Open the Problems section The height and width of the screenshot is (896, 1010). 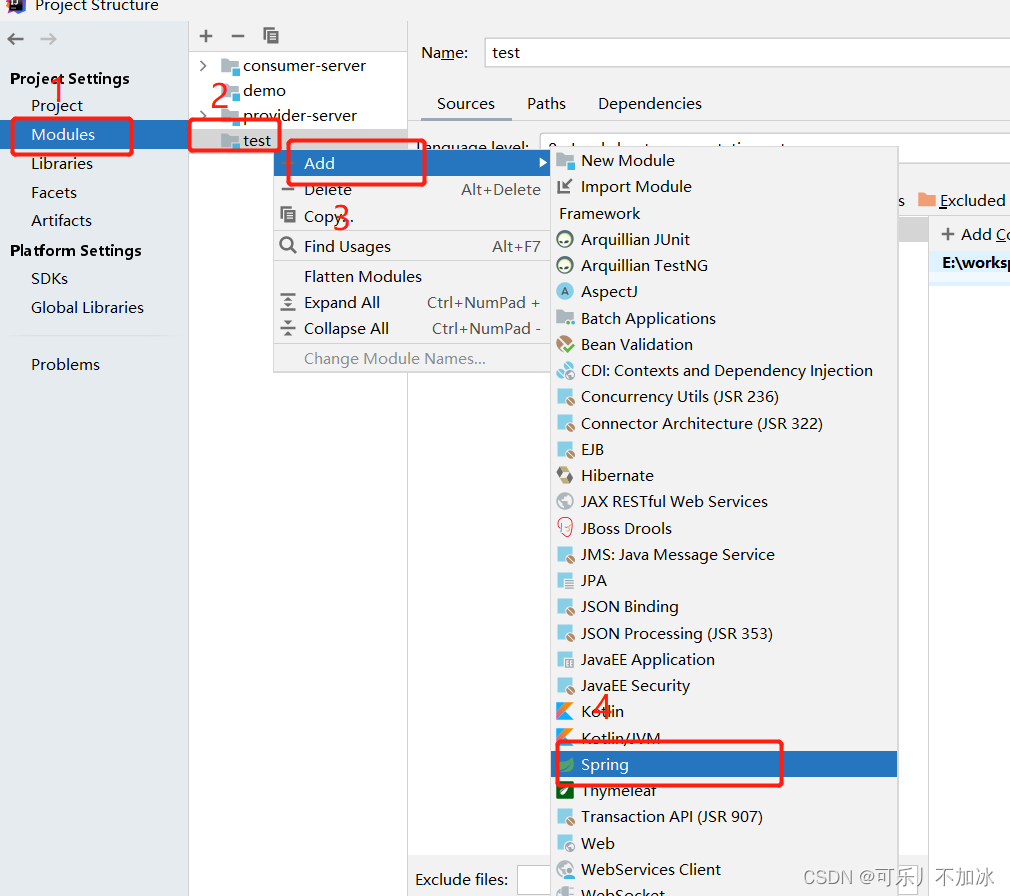(x=66, y=365)
